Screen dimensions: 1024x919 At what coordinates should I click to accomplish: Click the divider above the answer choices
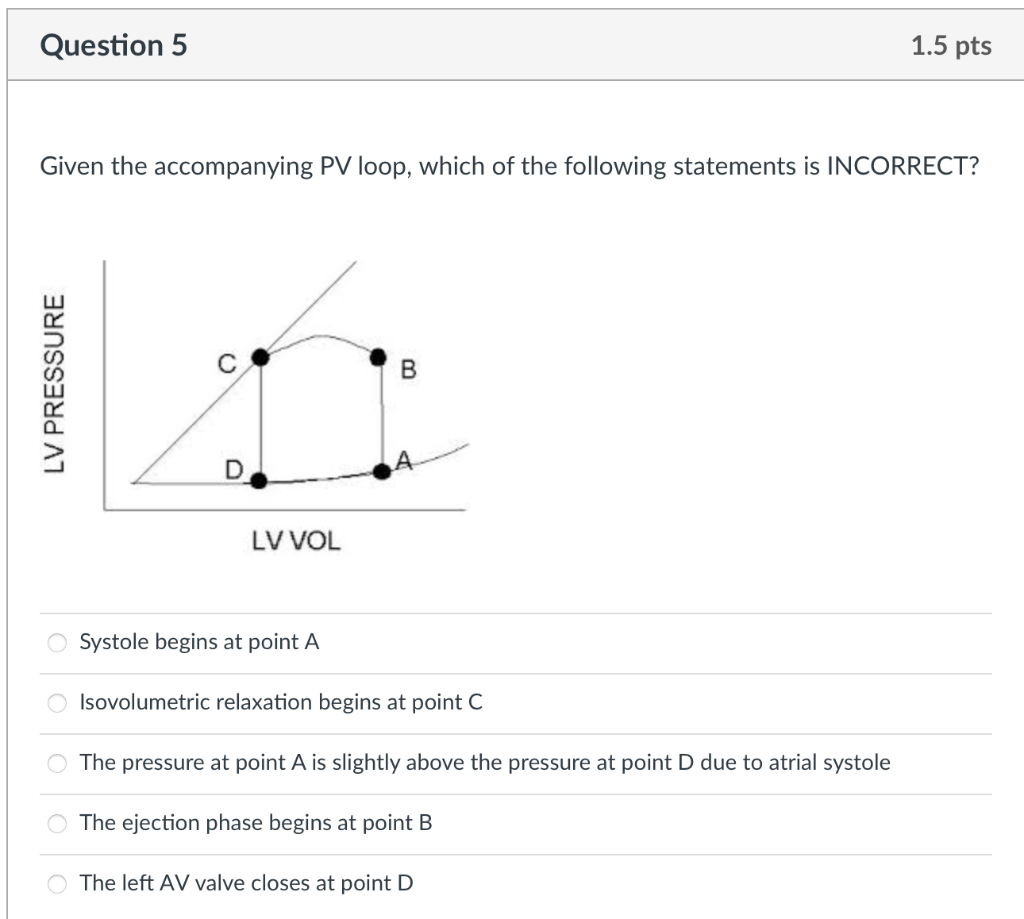[512, 613]
